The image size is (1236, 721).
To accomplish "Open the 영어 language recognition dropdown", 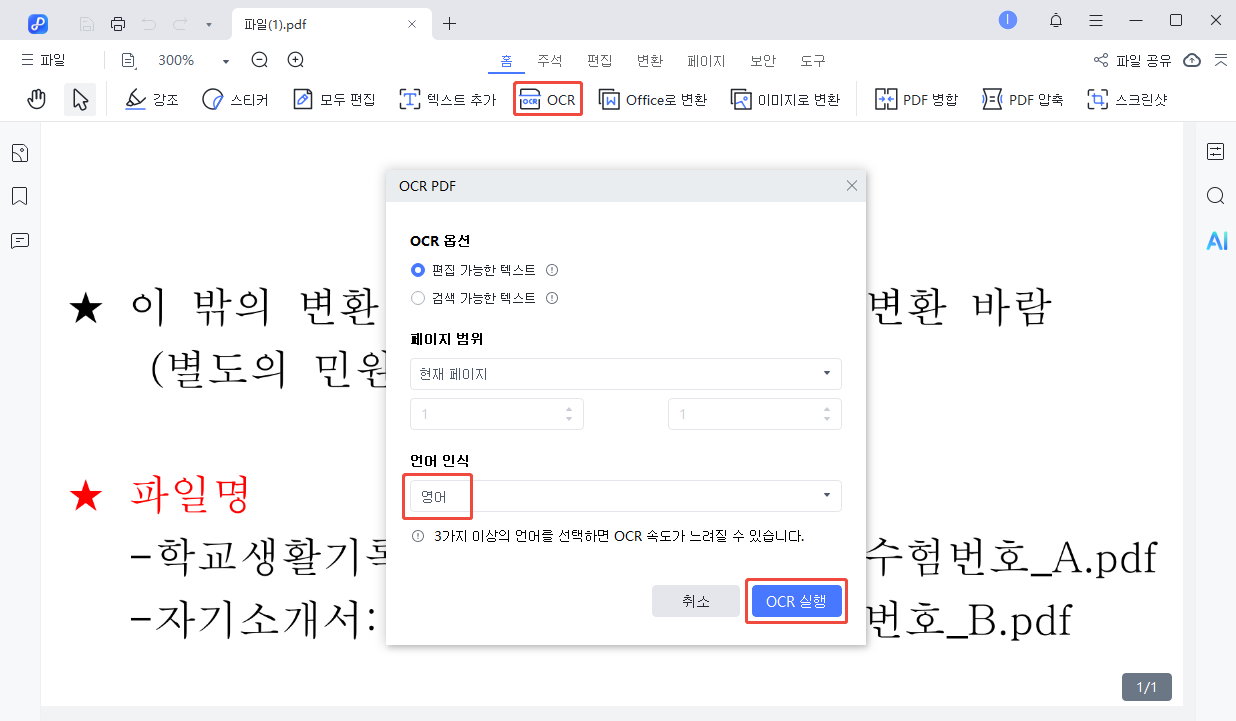I will [x=626, y=496].
